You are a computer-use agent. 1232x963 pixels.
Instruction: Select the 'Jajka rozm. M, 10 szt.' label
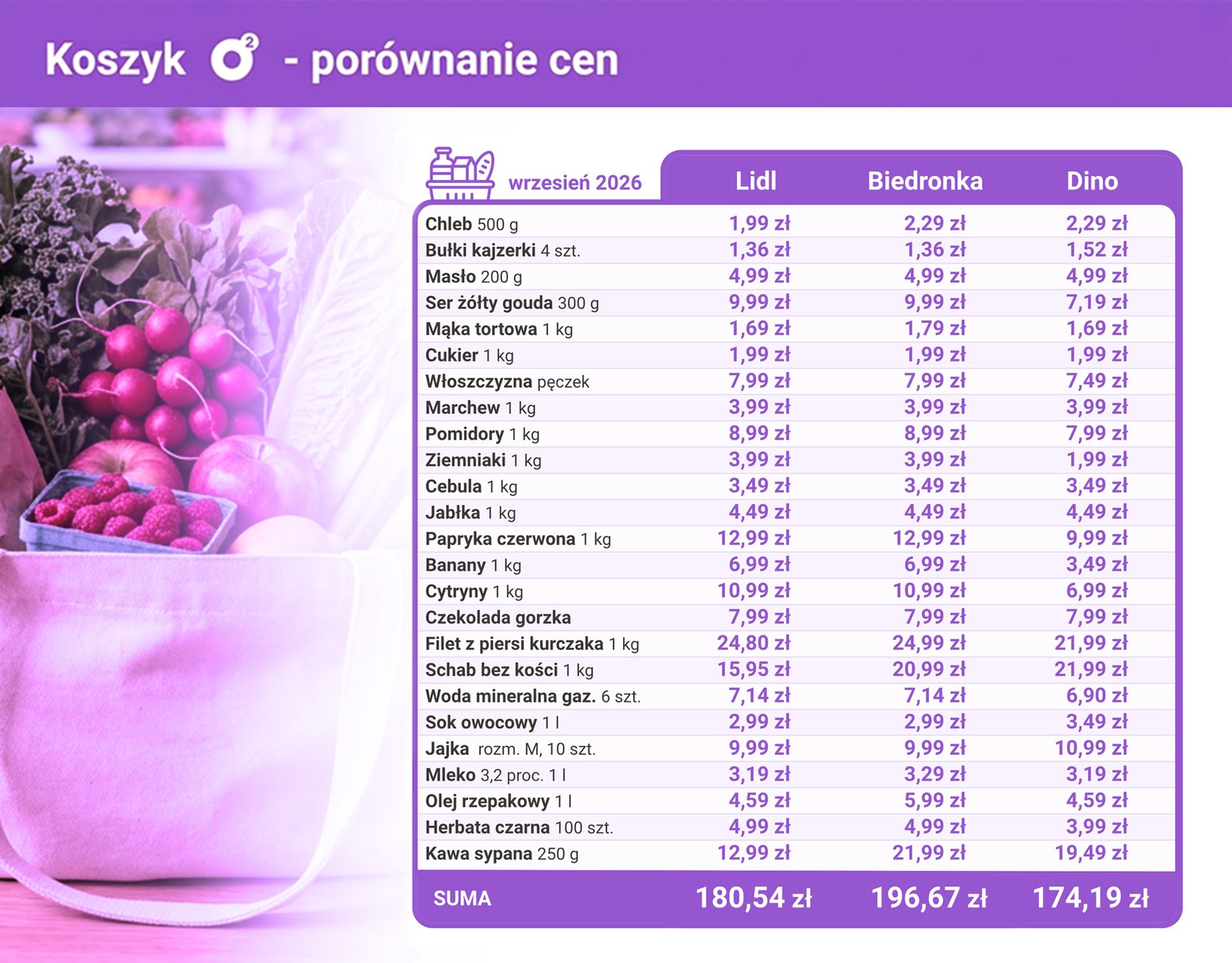510,749
